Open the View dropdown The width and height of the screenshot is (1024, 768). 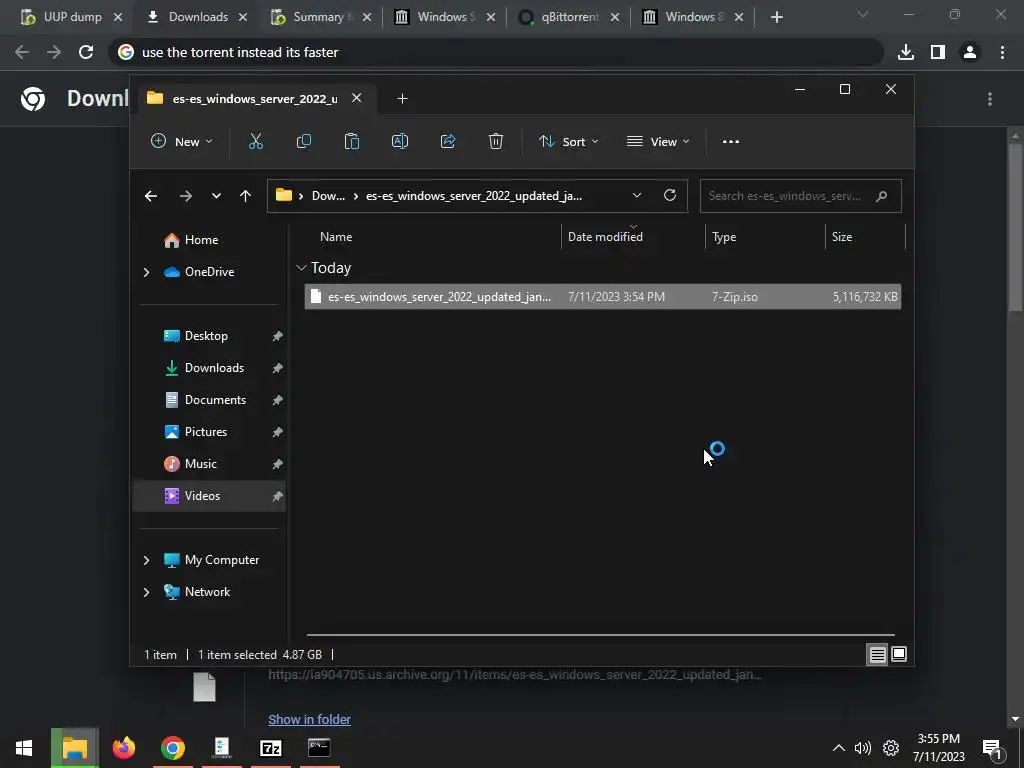(658, 142)
